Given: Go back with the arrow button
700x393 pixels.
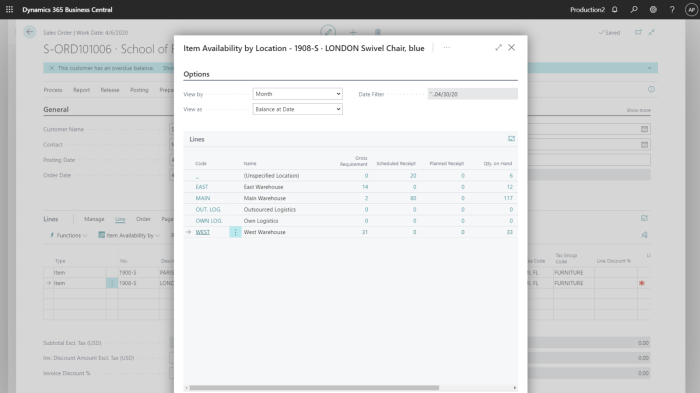Looking at the screenshot, I should [29, 32].
